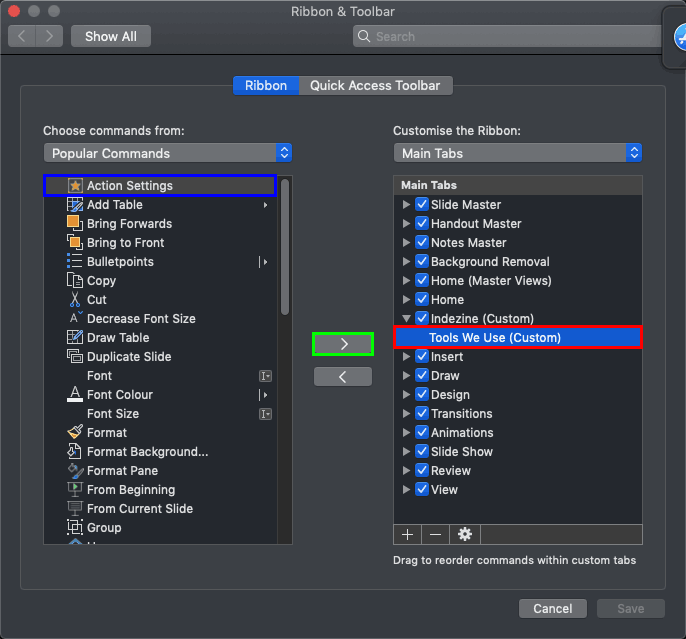Image resolution: width=686 pixels, height=639 pixels.
Task: Click the Format Pane icon
Action: pos(75,470)
